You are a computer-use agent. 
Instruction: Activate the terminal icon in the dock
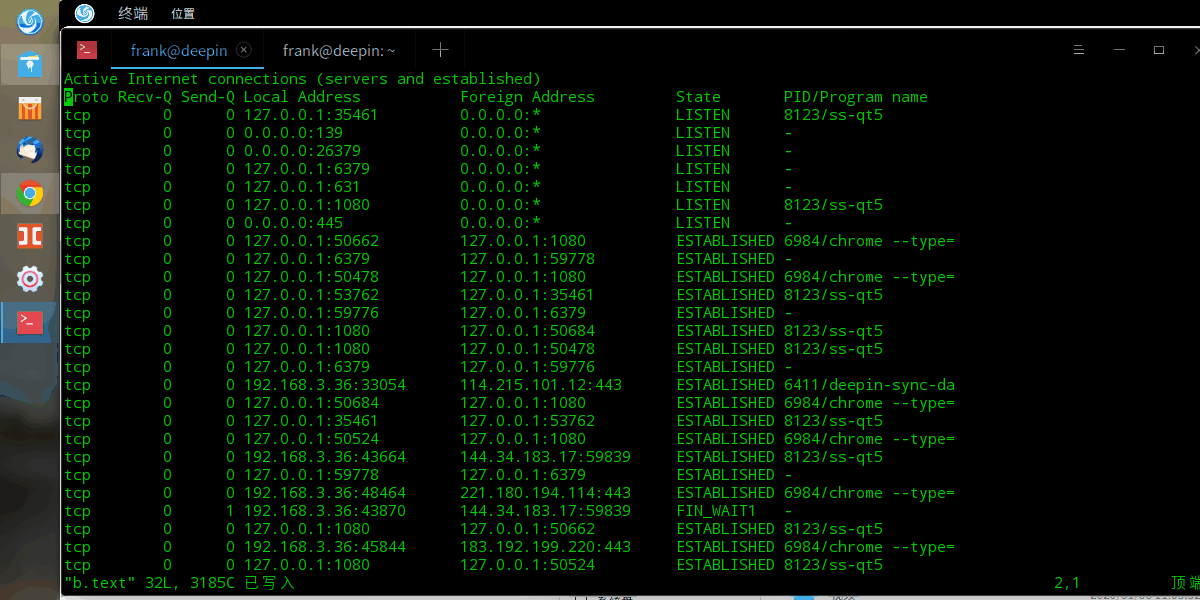30,322
